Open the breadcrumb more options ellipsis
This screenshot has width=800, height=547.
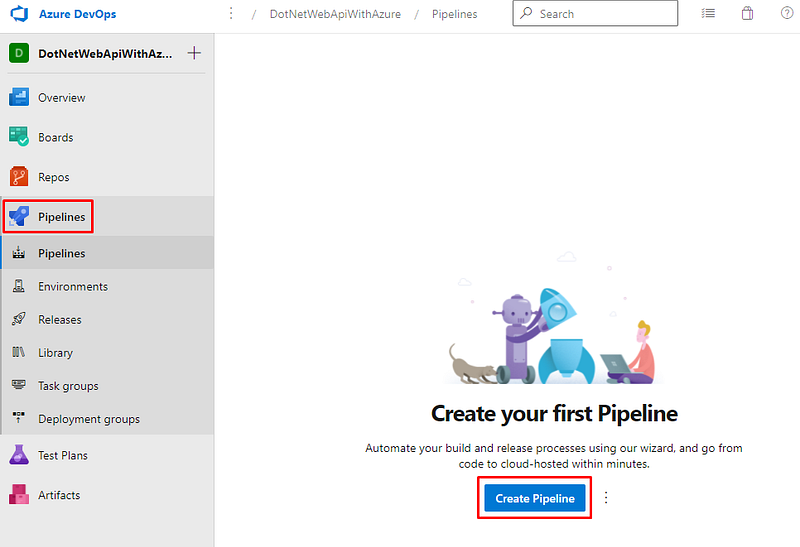click(x=231, y=13)
